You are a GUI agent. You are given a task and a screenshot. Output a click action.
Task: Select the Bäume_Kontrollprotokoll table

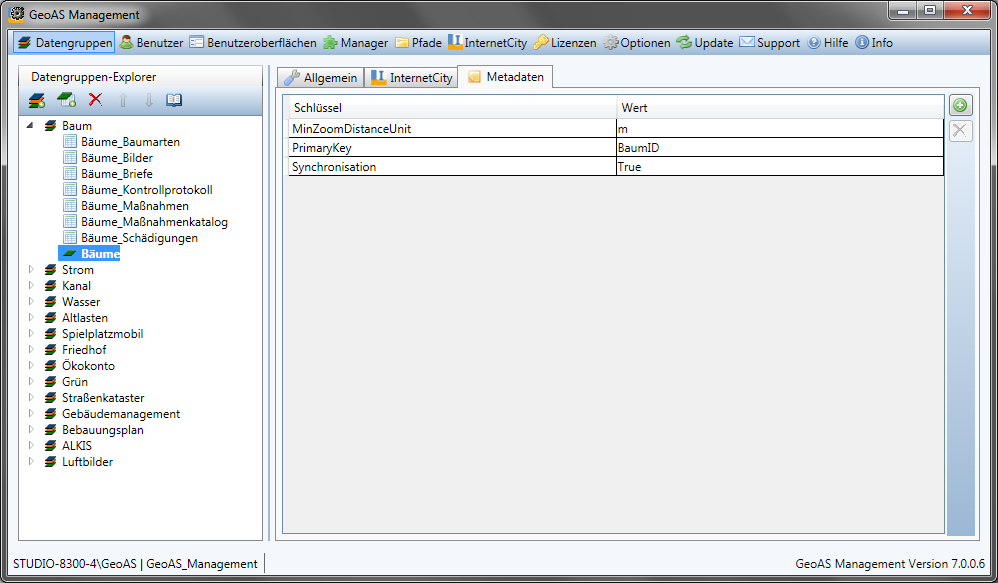(146, 190)
